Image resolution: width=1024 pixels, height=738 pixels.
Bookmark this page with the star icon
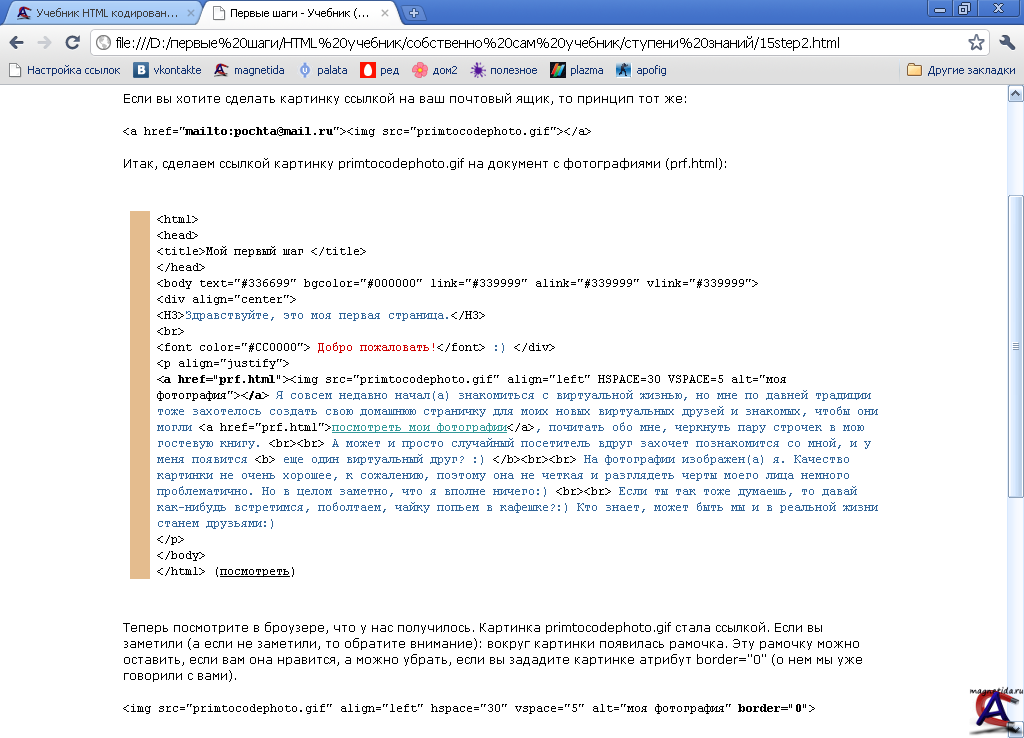[x=976, y=43]
